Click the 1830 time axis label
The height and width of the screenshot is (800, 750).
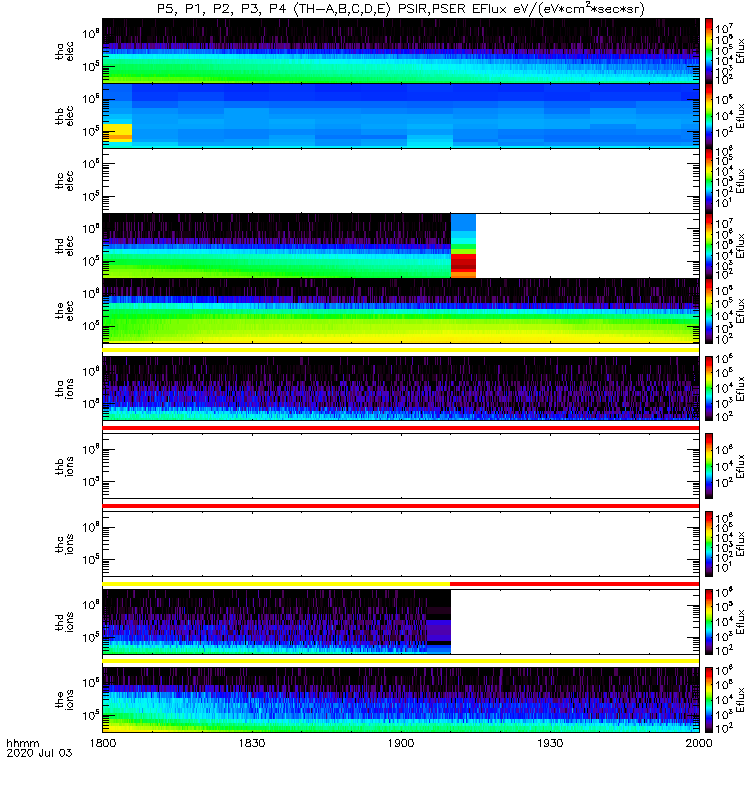coord(252,743)
